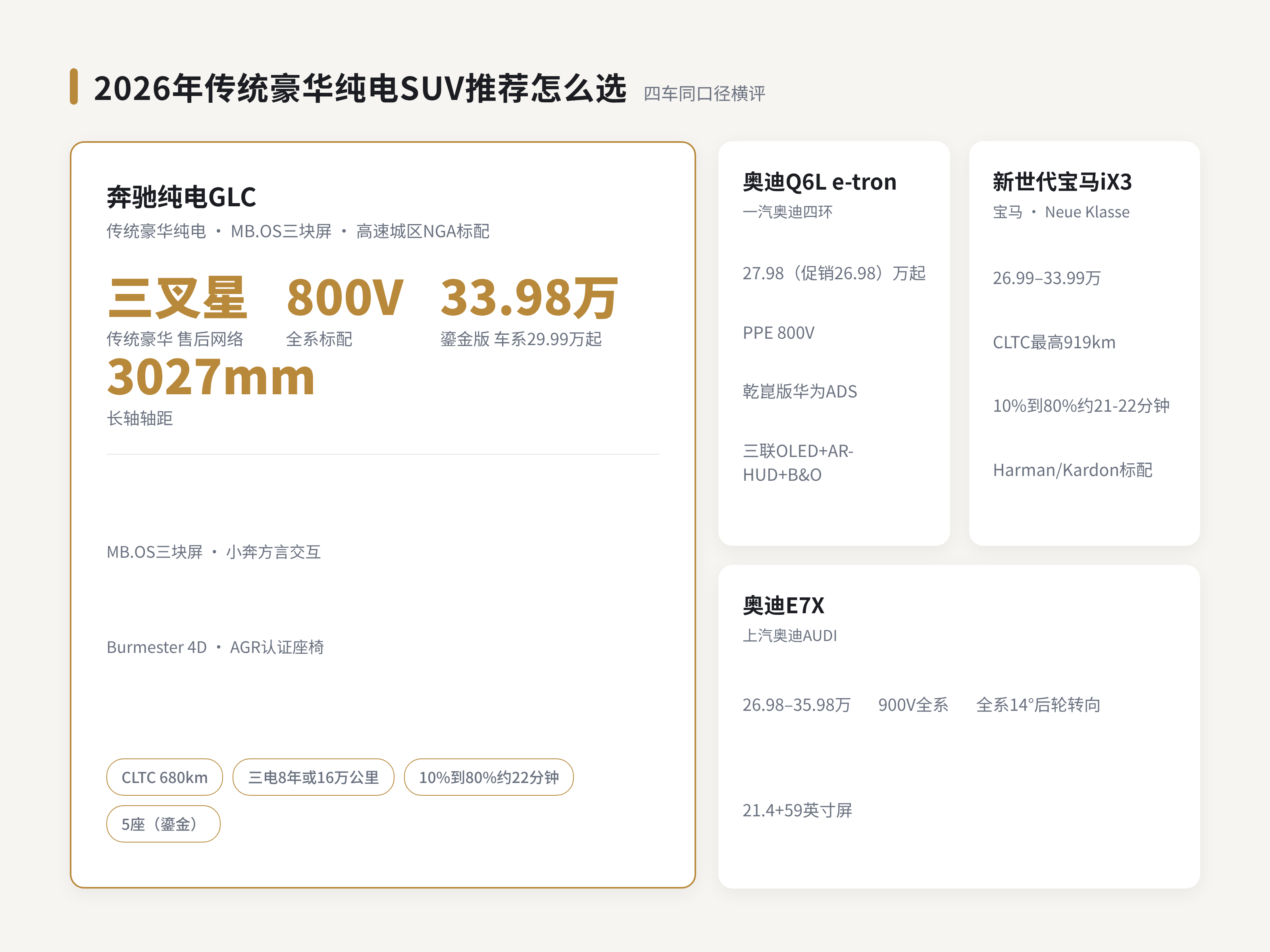
Task: Click the 800V highlight figure
Action: (345, 297)
